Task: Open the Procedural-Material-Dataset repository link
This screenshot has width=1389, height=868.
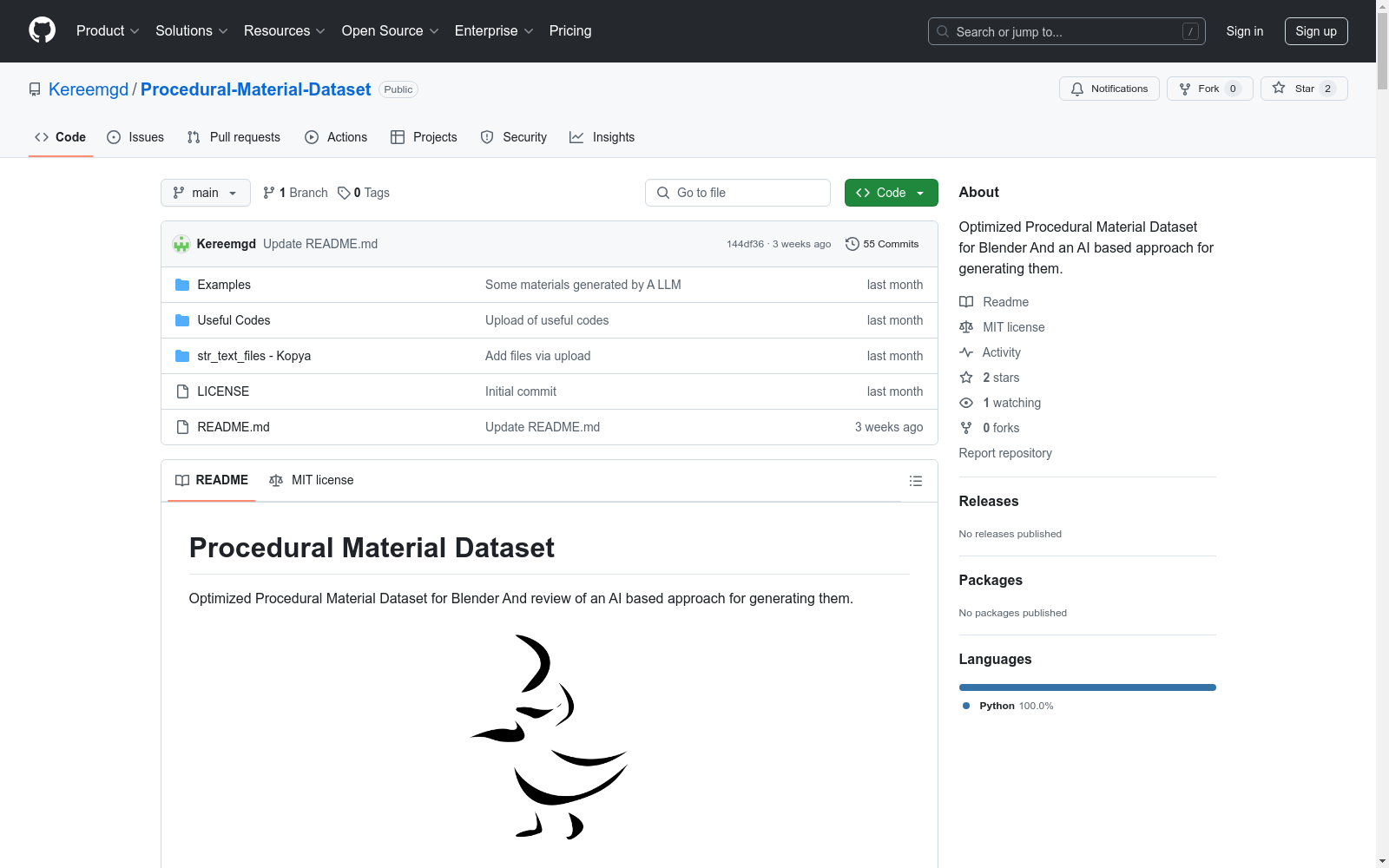Action: pyautogui.click(x=256, y=89)
